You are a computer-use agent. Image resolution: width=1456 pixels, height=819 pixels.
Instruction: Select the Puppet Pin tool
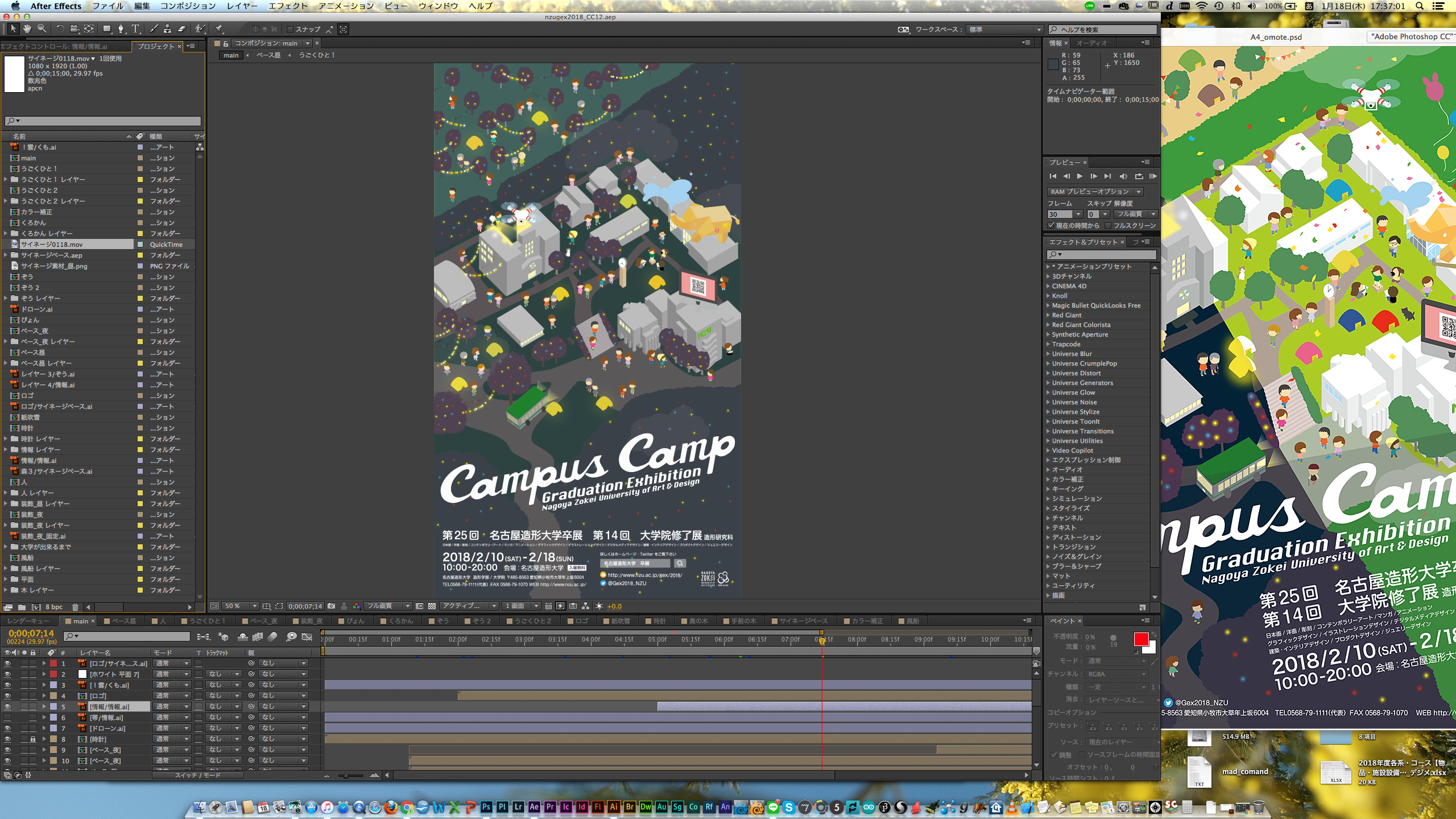219,29
